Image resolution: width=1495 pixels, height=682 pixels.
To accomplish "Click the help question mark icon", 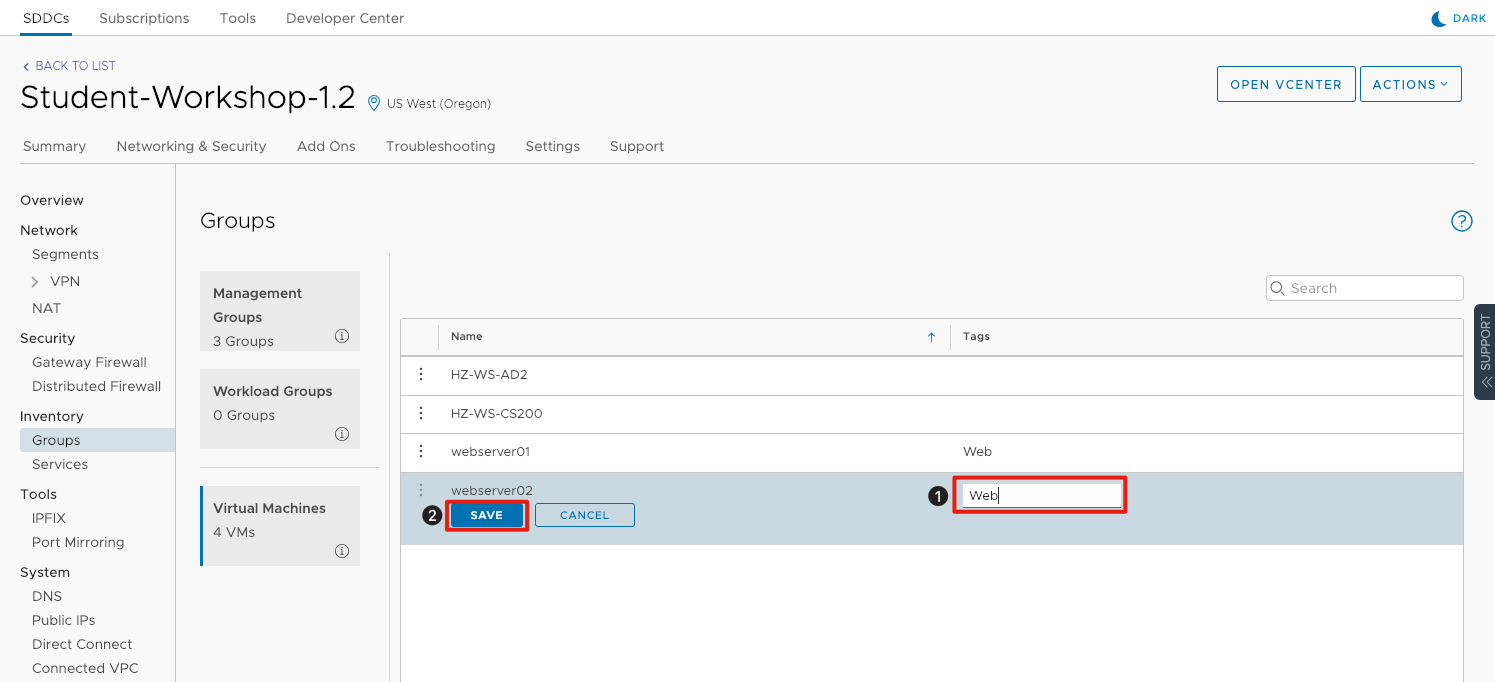I will point(1461,221).
